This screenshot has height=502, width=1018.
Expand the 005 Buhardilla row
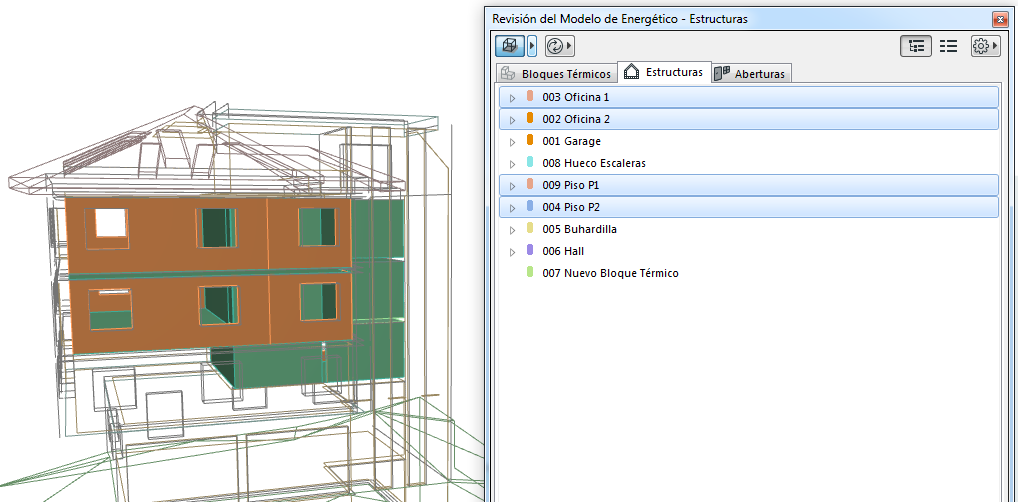click(512, 230)
